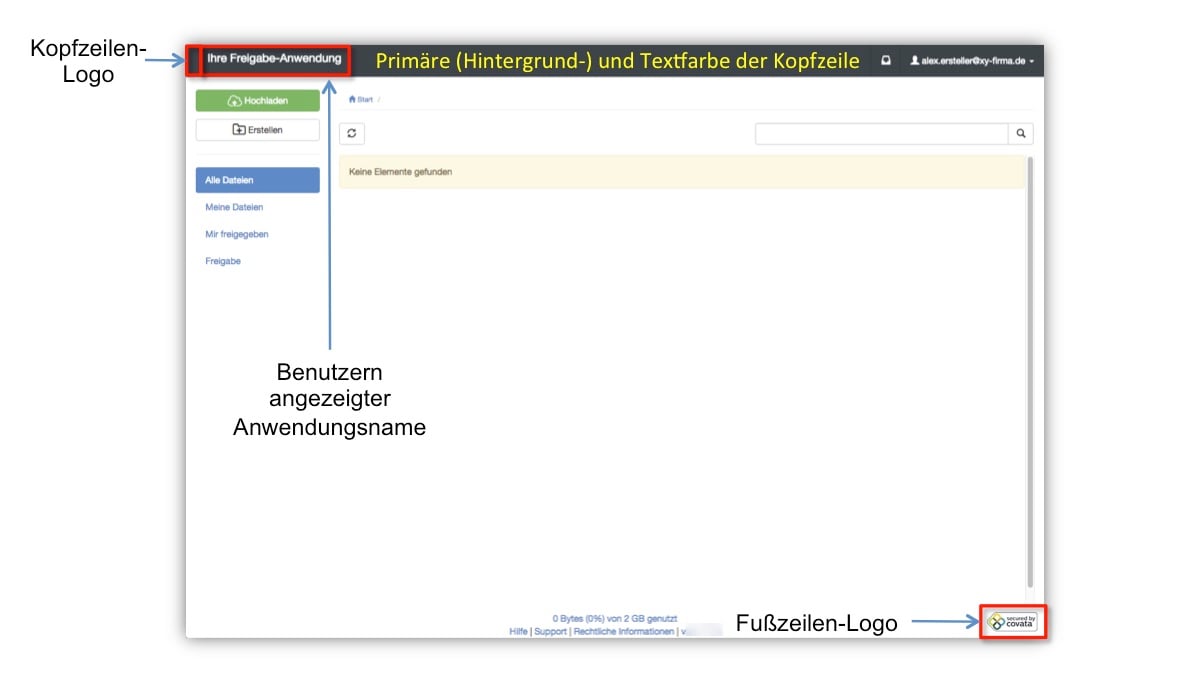Open the Support footer link
Image resolution: width=1200 pixels, height=675 pixels.
(x=550, y=632)
